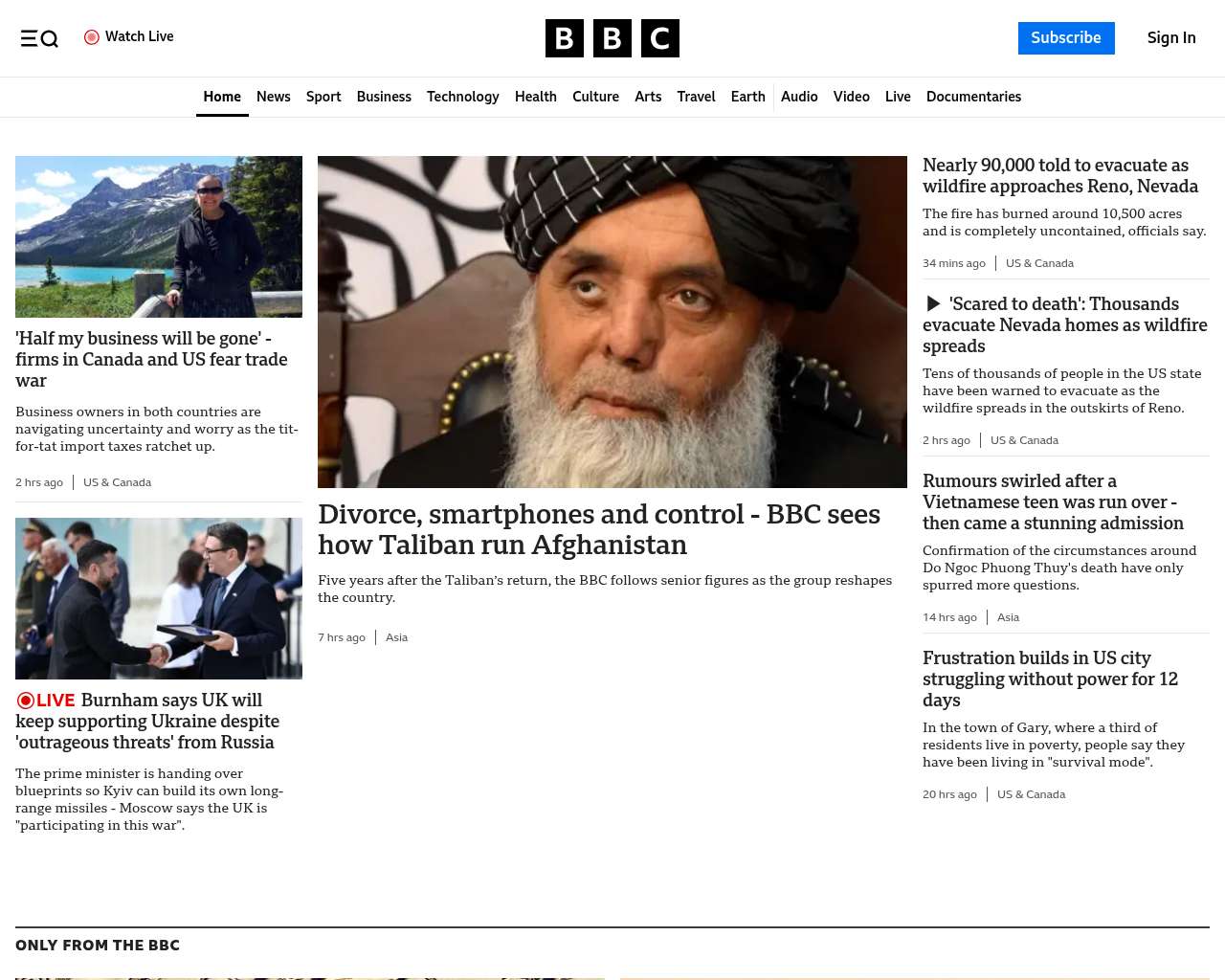Open Burnham Ukraine live coverage headline
Image resolution: width=1225 pixels, height=980 pixels.
pos(147,722)
